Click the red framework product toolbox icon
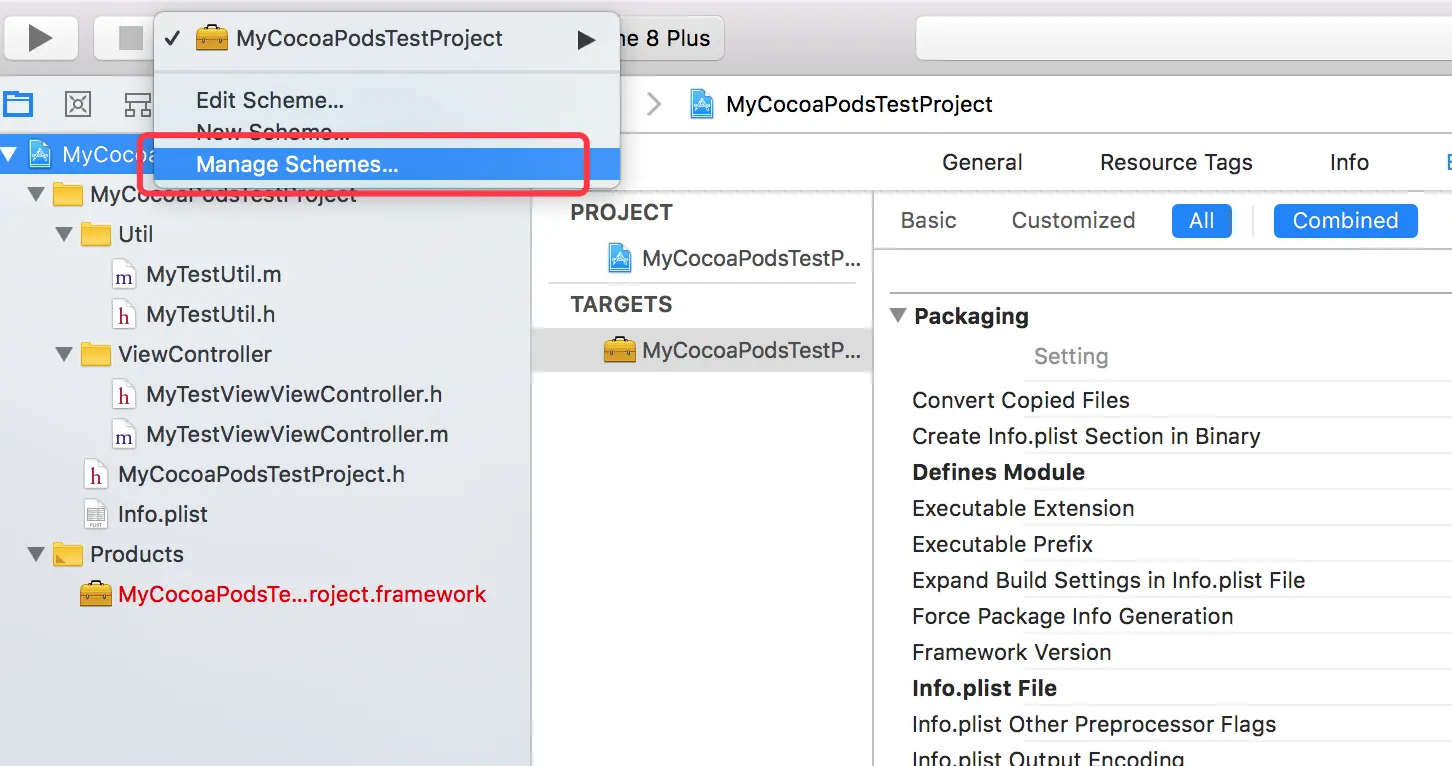Screen dimensions: 1452x766 96,594
